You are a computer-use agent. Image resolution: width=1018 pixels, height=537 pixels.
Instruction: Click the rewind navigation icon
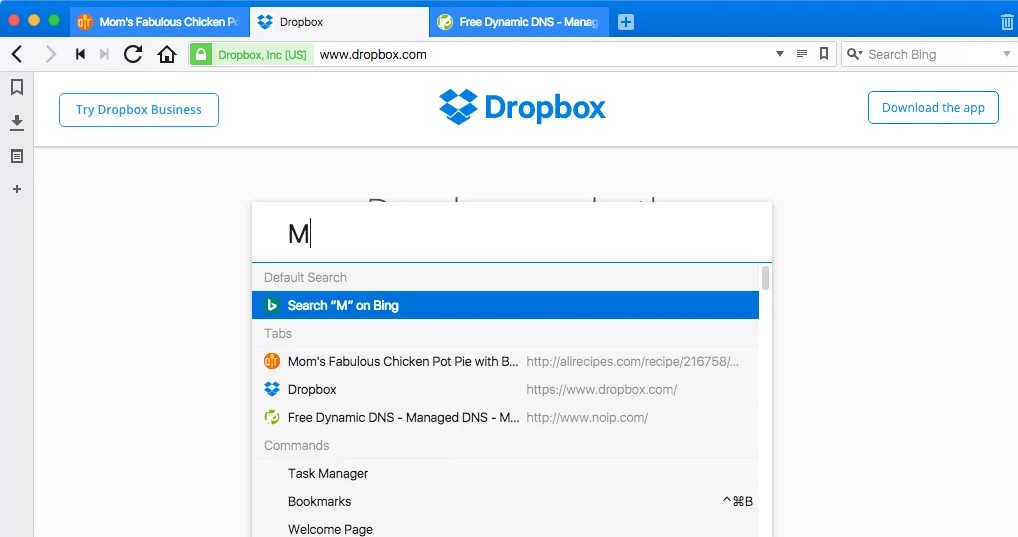point(81,55)
